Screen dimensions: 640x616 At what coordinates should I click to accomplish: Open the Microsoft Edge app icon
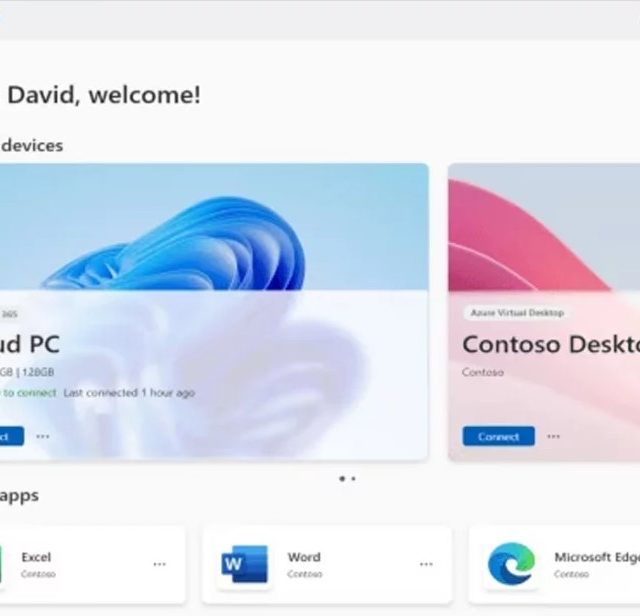pyautogui.click(x=511, y=564)
